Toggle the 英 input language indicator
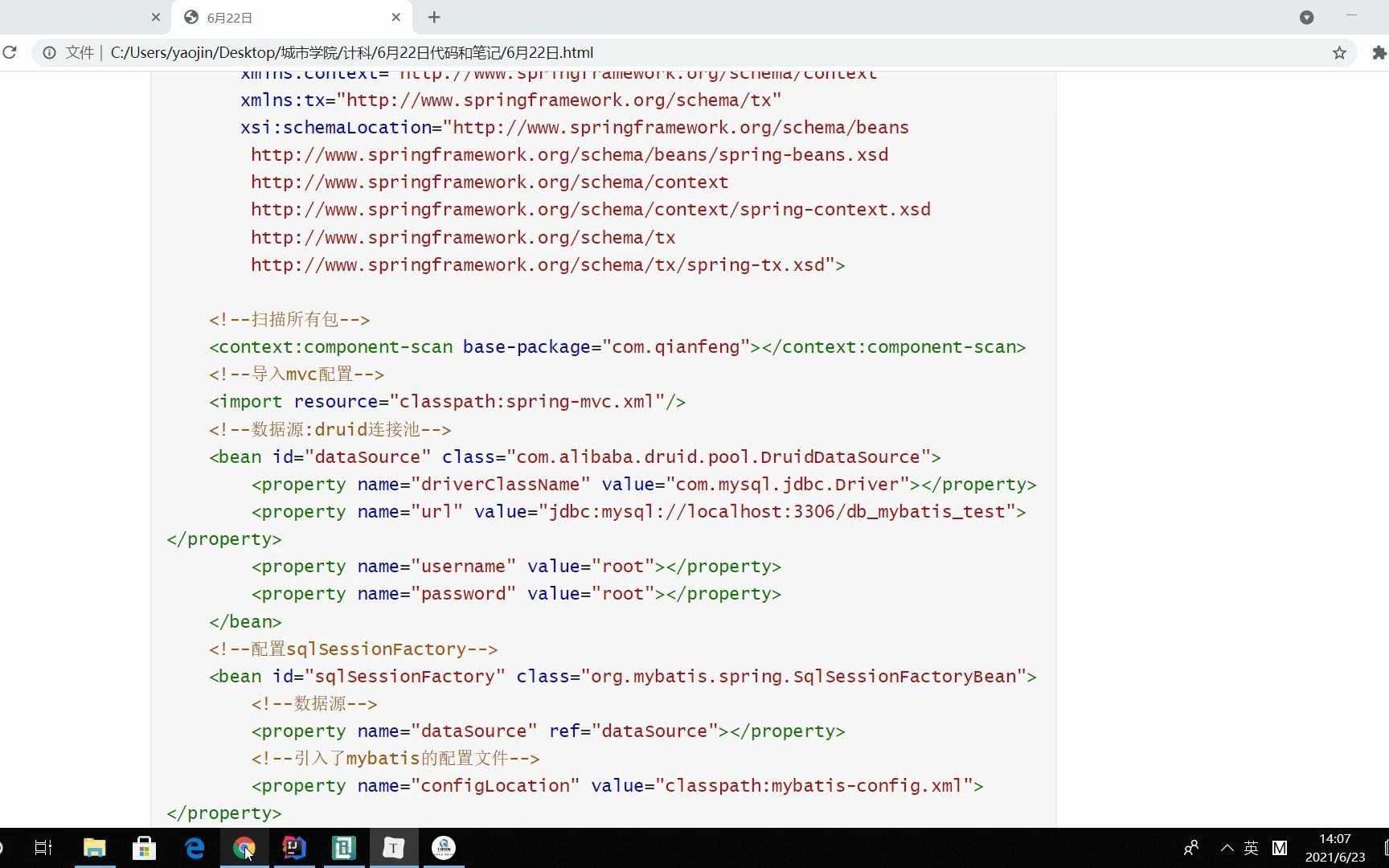Image resolution: width=1389 pixels, height=868 pixels. click(x=1252, y=848)
